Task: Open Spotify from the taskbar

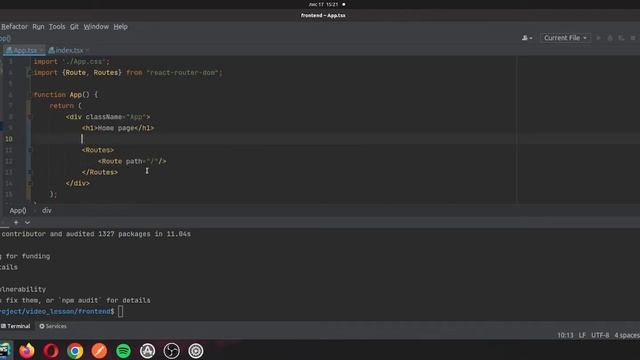Action: 123,351
